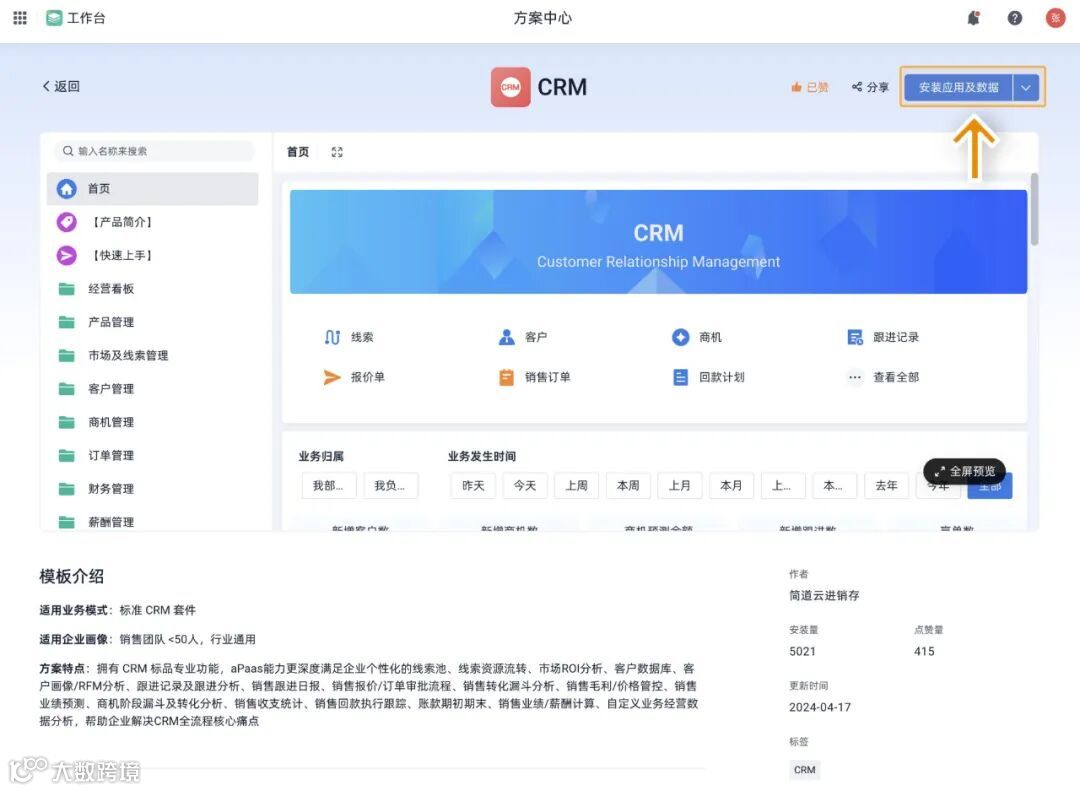Click the 经营看板 folder icon
The image size is (1080, 791).
pos(66,289)
